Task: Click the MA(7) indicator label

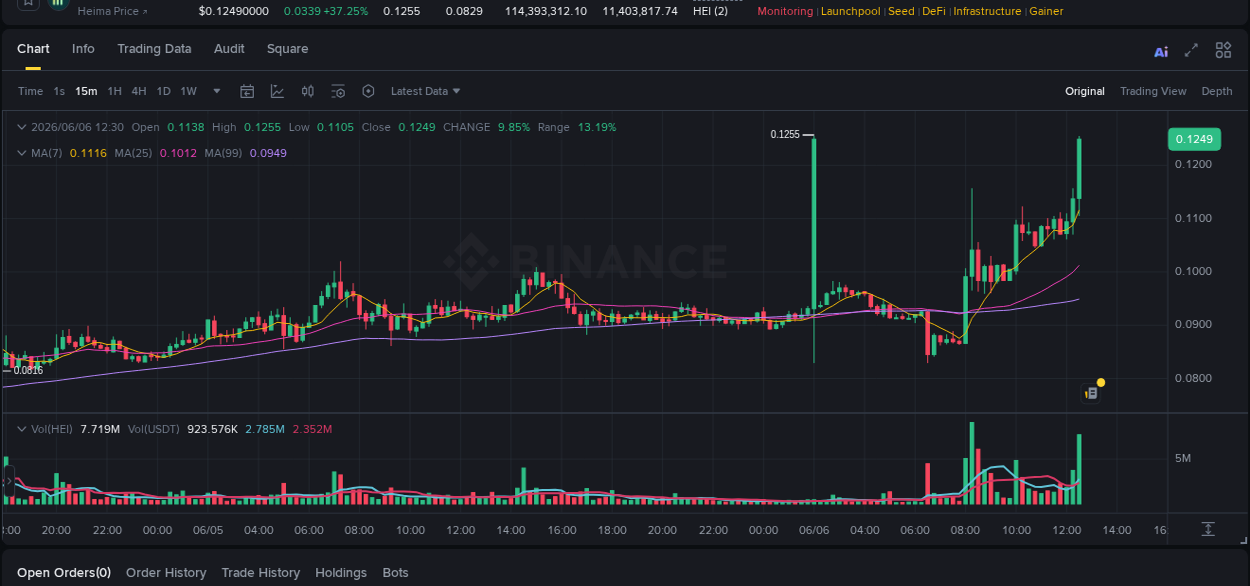Action: [x=46, y=153]
